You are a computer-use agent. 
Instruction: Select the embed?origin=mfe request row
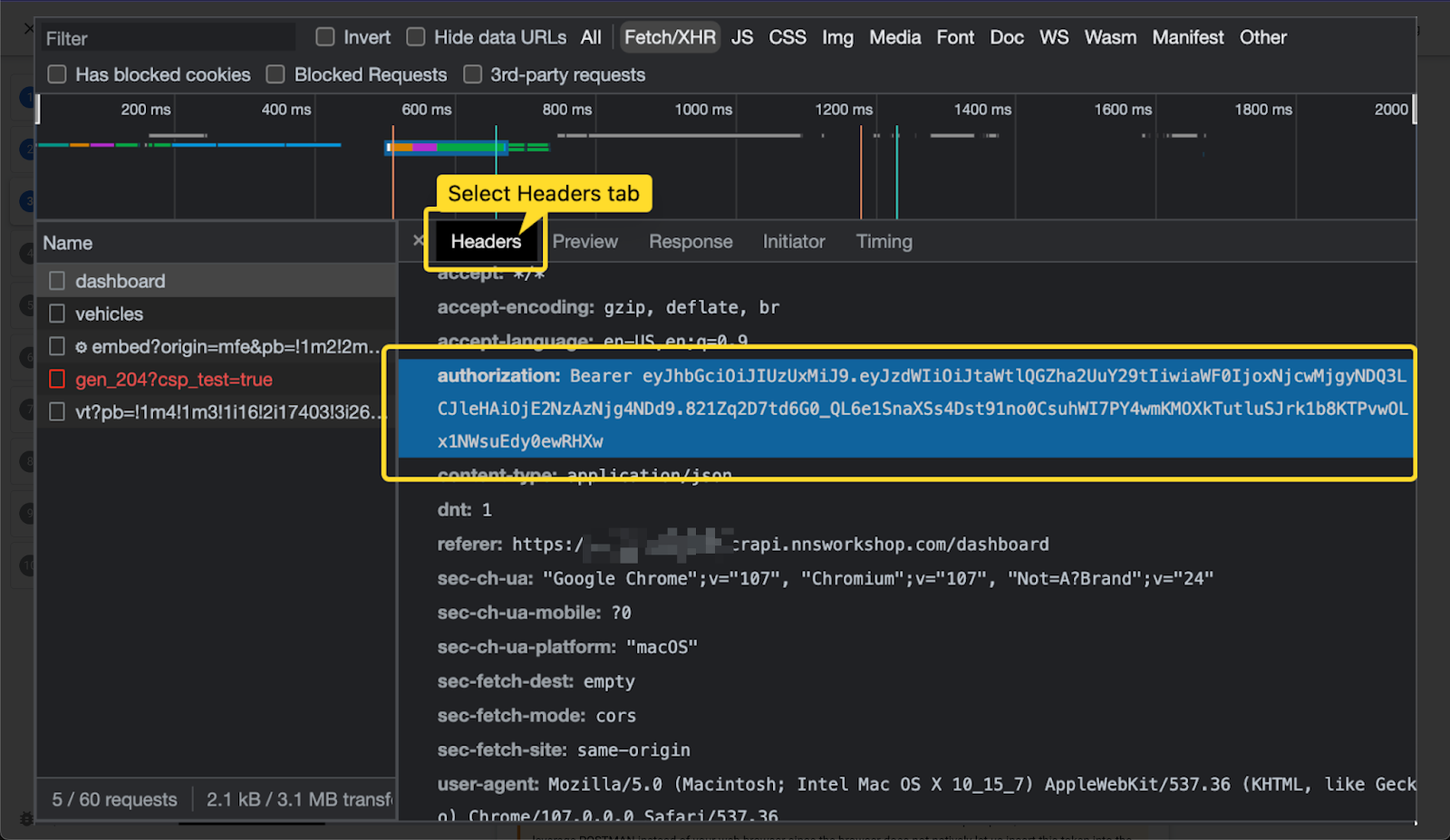pos(217,346)
